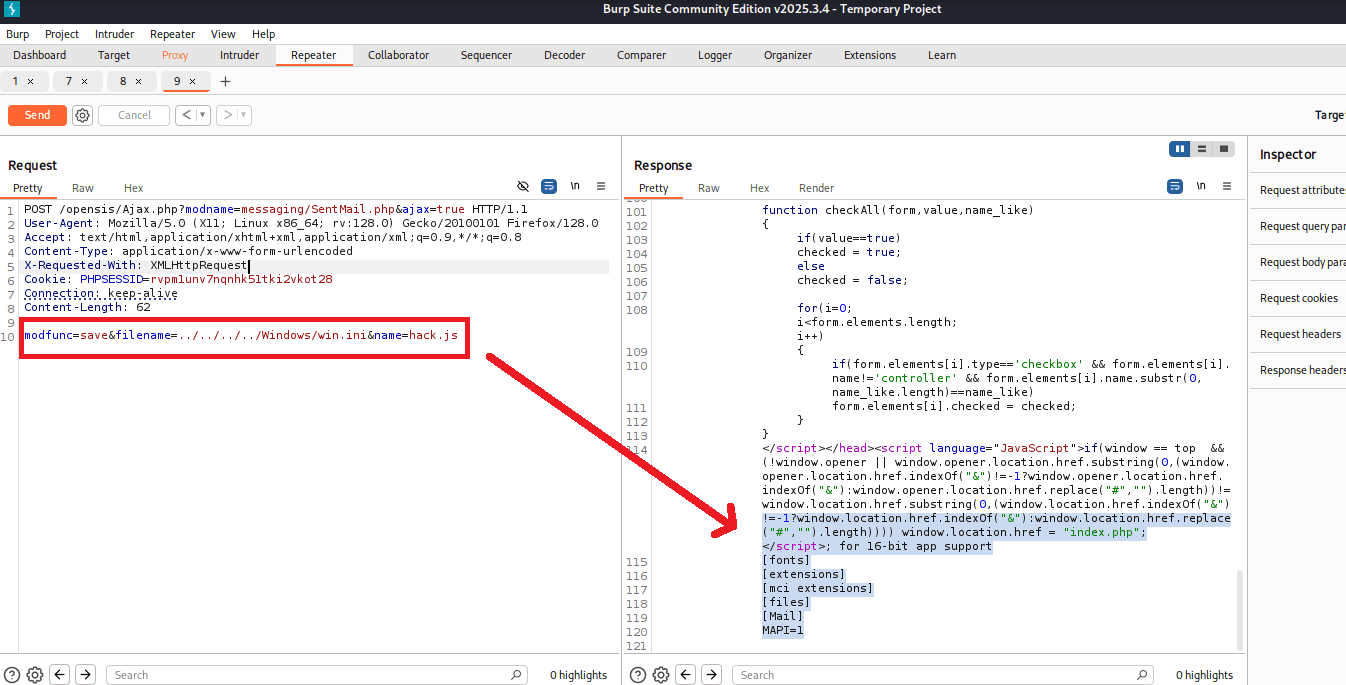Open the Help menu
1346x685 pixels.
pyautogui.click(x=264, y=34)
